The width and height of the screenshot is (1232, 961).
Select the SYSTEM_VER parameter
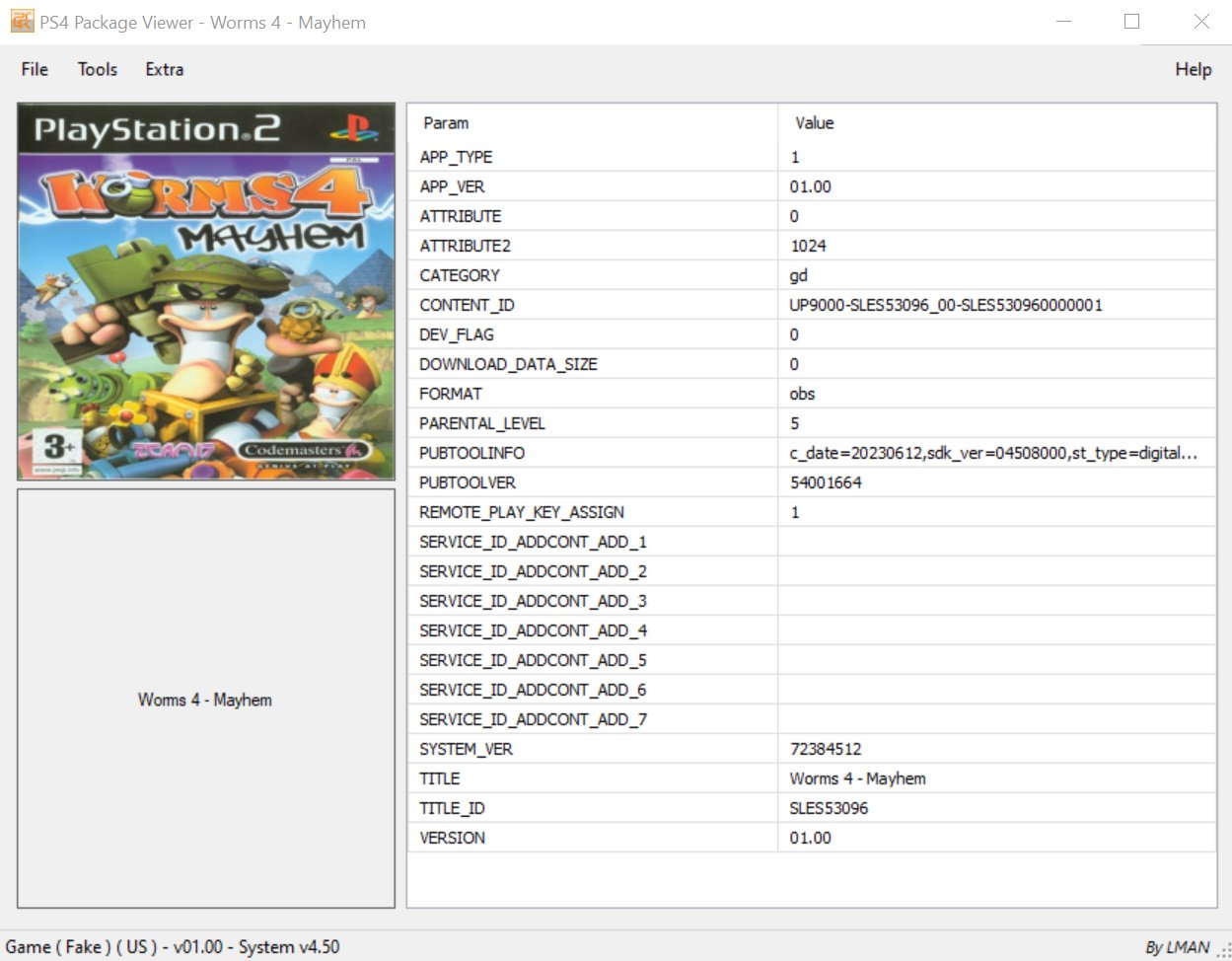[x=466, y=749]
